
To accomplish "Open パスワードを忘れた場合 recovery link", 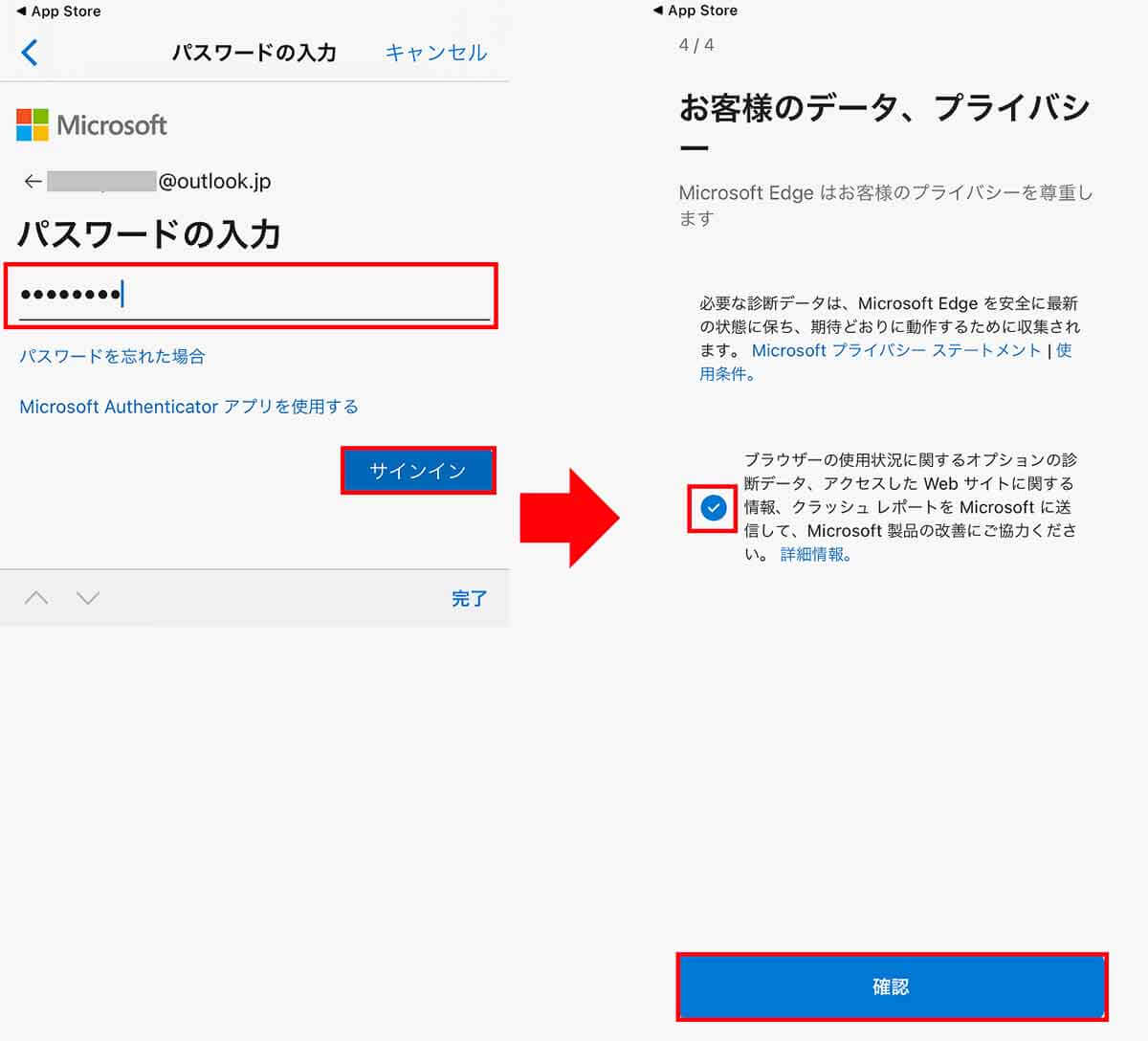I will point(112,355).
